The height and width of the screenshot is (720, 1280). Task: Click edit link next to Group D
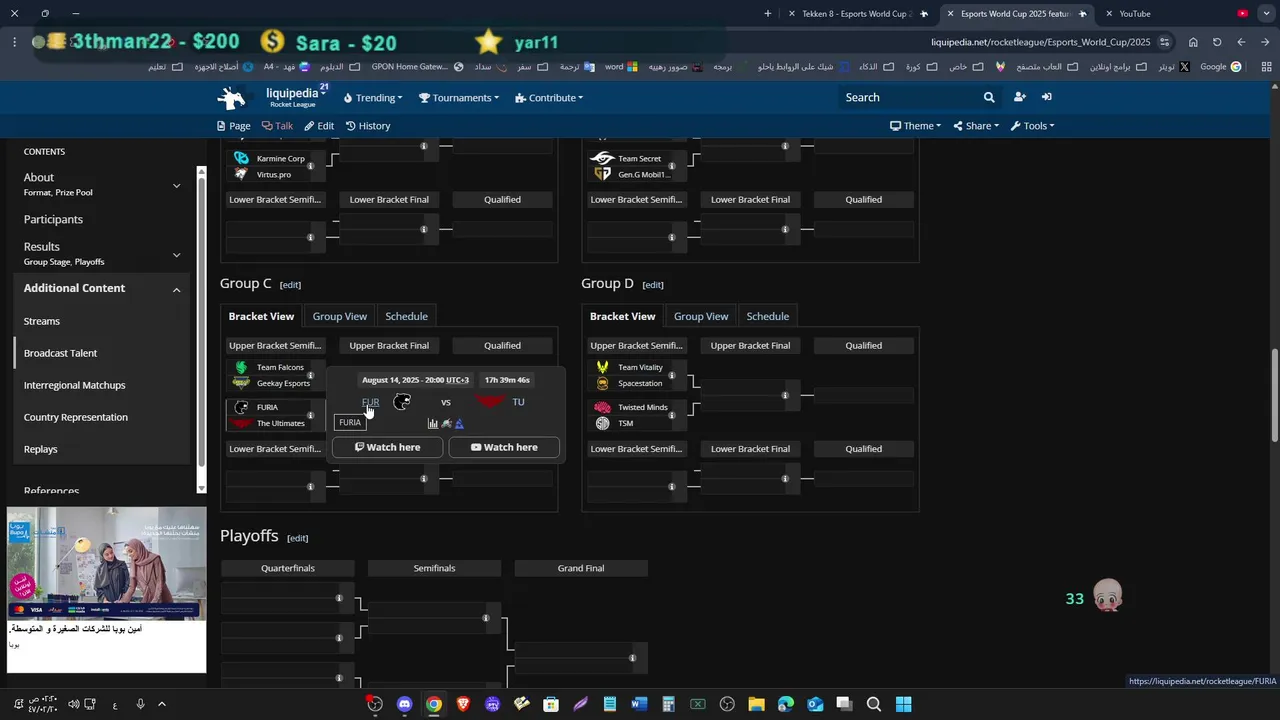click(x=652, y=285)
